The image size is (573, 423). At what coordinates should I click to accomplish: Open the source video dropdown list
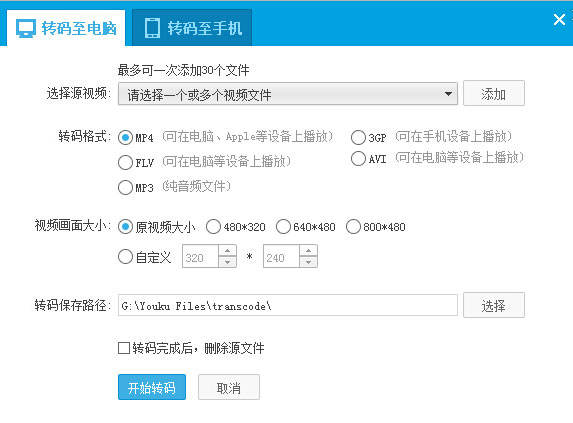tap(448, 94)
